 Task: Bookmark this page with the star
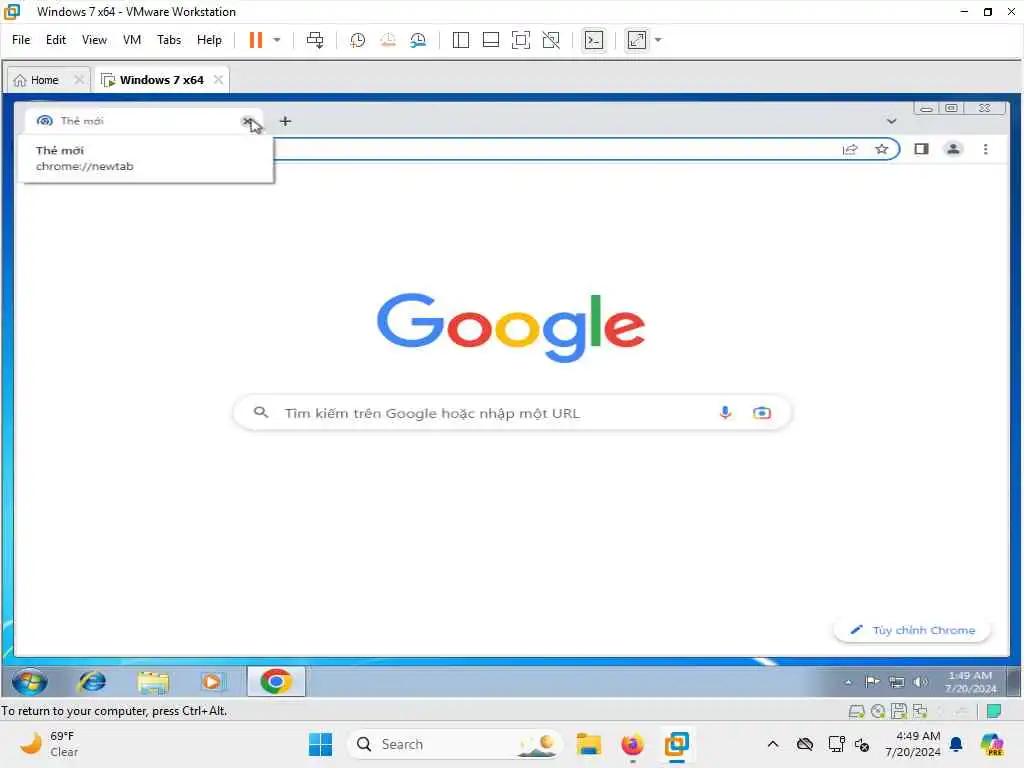pyautogui.click(x=882, y=150)
